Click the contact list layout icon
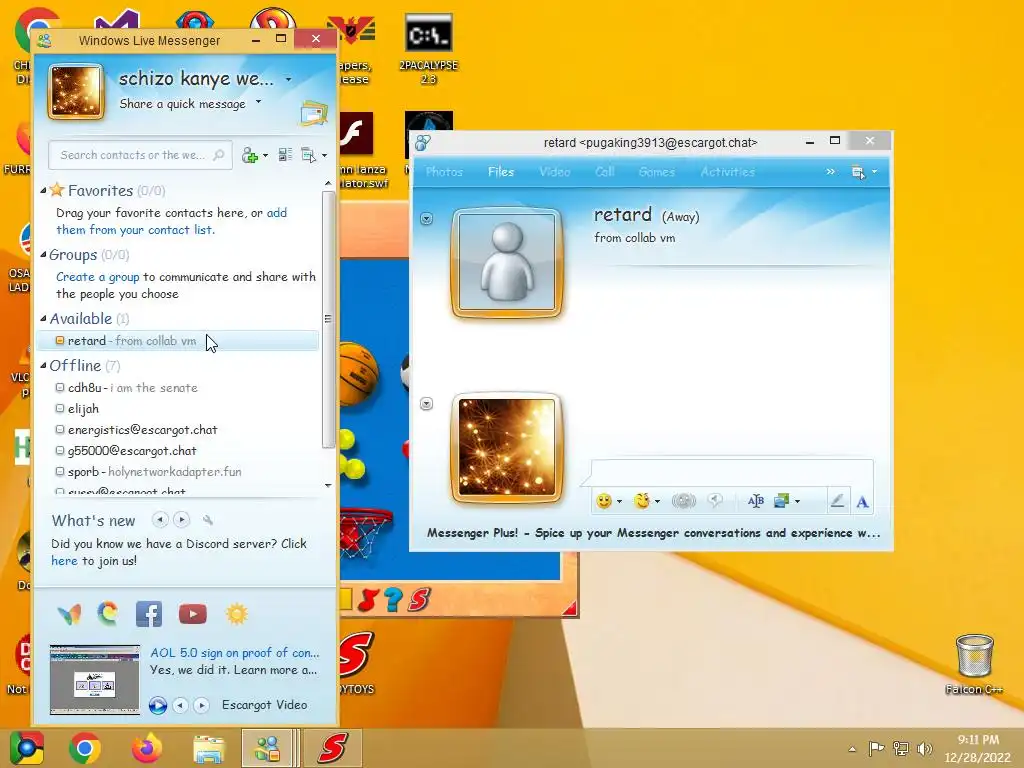Image resolution: width=1024 pixels, height=768 pixels. (285, 155)
